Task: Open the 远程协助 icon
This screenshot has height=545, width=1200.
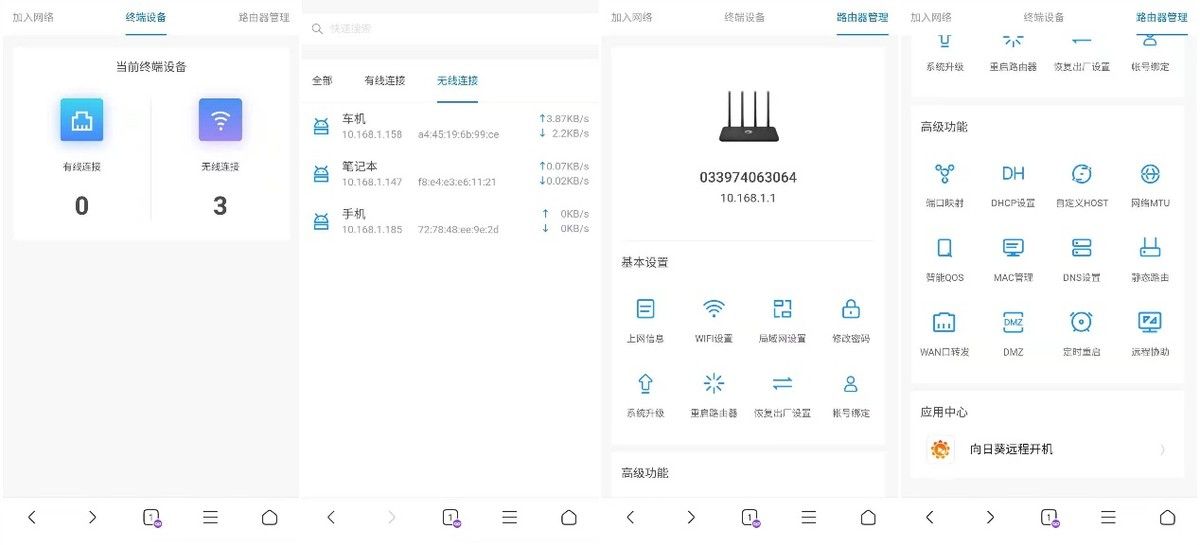Action: (x=1150, y=322)
